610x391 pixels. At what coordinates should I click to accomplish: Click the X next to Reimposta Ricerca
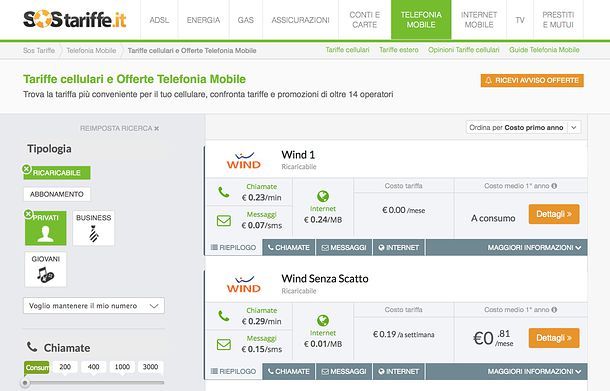156,128
